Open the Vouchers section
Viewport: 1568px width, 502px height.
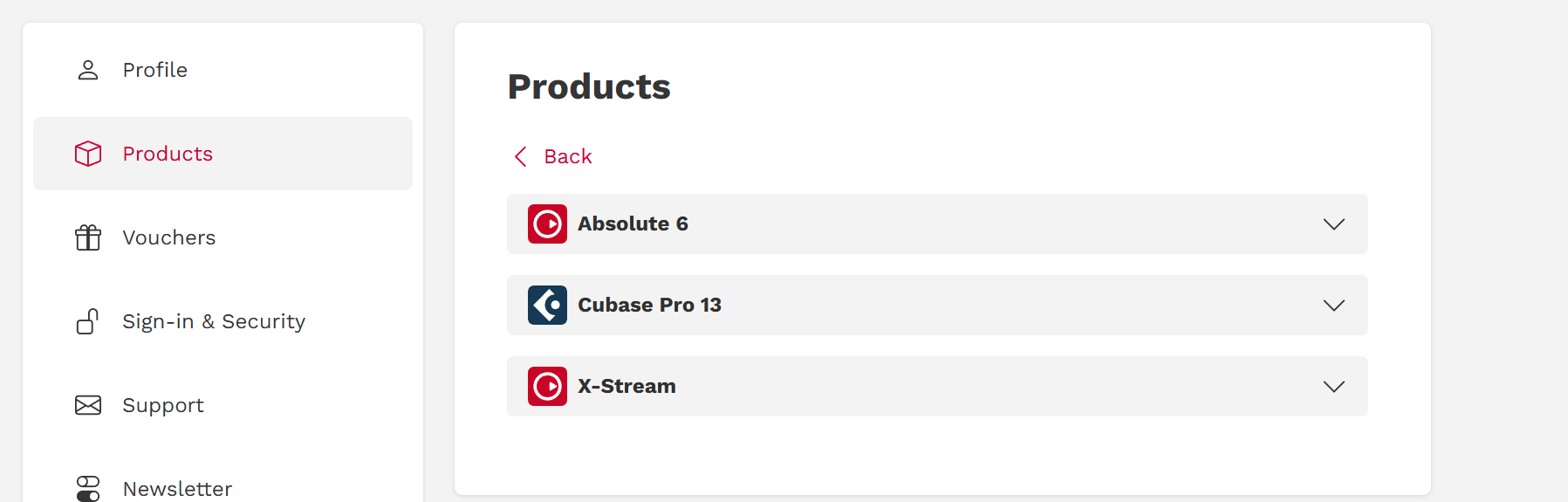[169, 237]
